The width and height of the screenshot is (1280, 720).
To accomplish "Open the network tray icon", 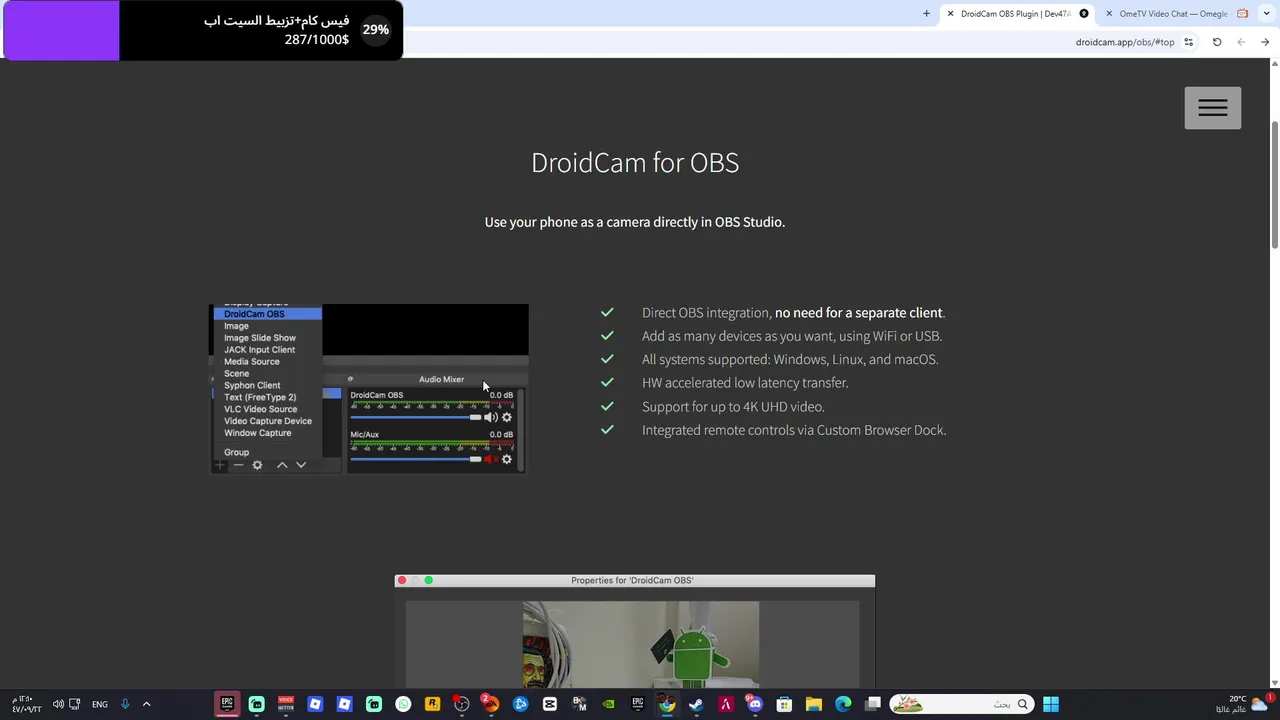I will pos(74,704).
